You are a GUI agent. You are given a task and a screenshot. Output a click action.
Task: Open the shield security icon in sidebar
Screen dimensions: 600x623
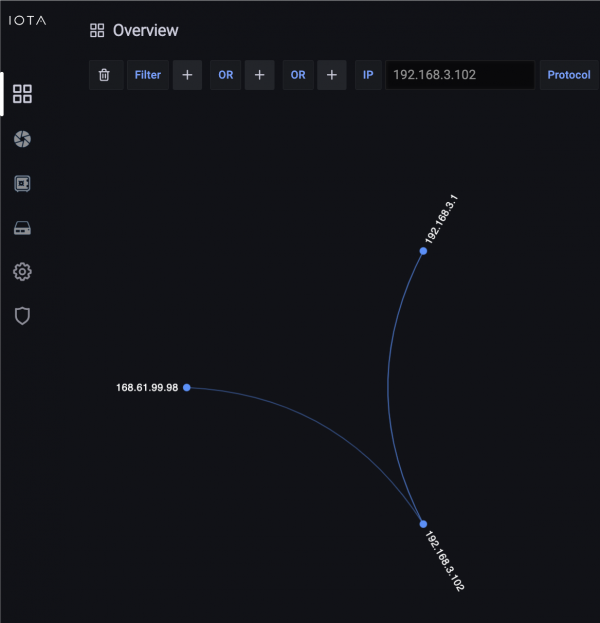22,316
